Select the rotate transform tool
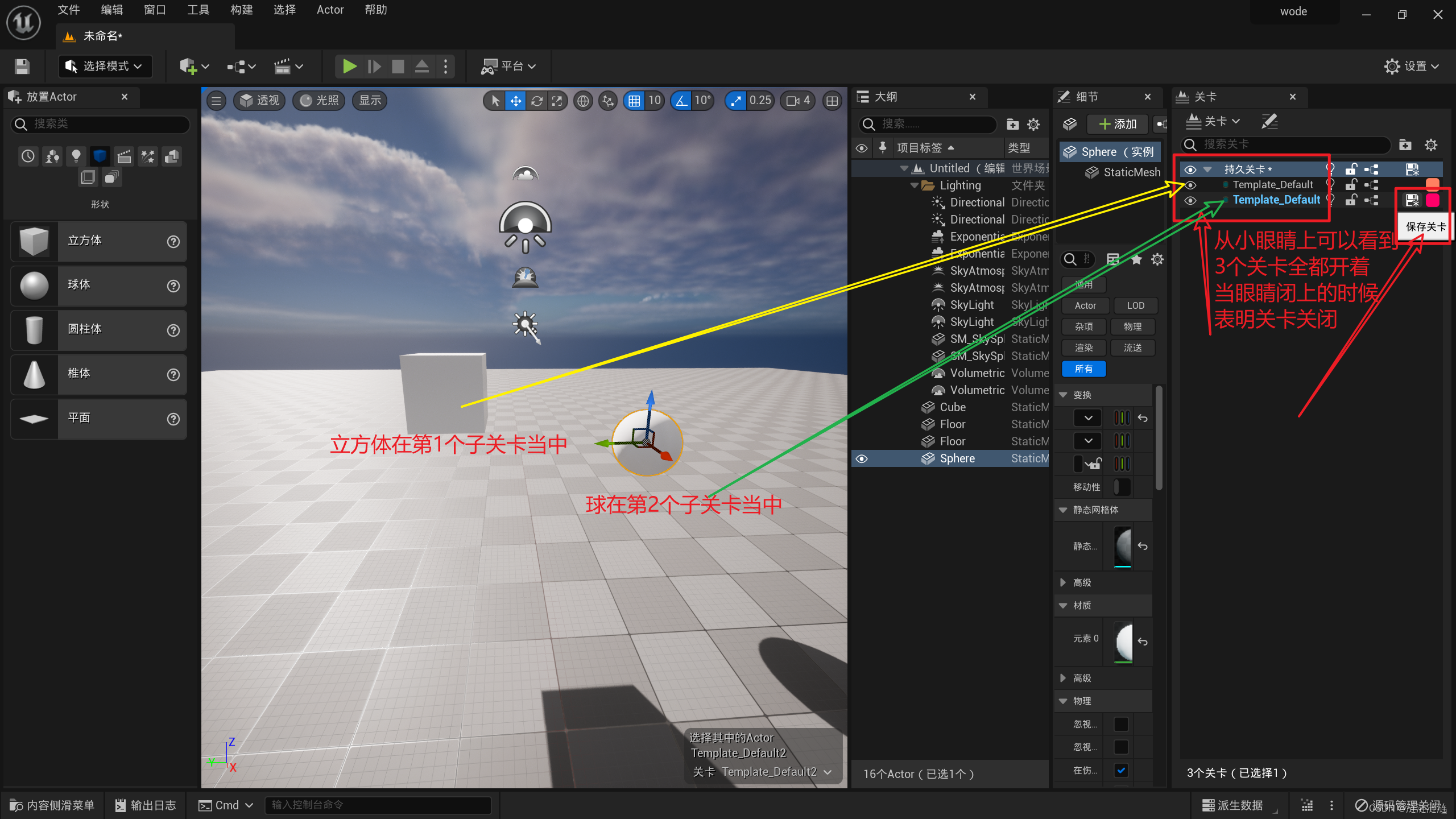This screenshot has height=819, width=1456. [x=536, y=101]
